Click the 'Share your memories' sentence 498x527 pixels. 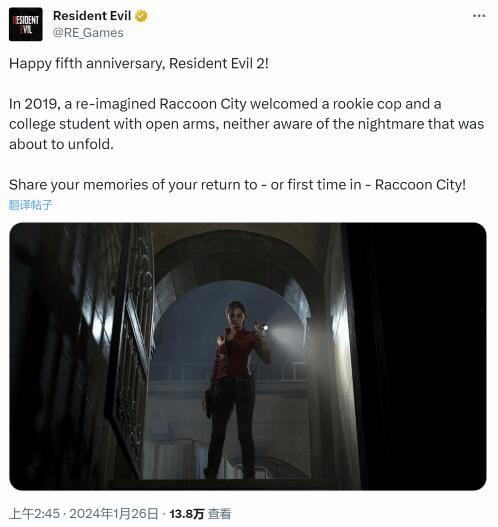(x=237, y=185)
